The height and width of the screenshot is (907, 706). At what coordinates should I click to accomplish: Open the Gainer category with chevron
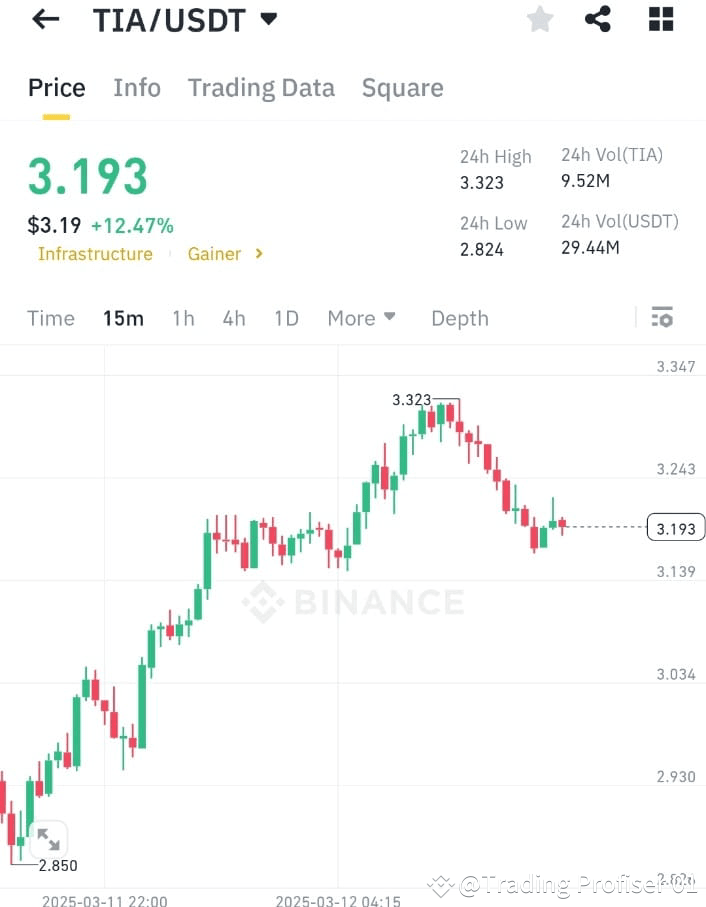(x=224, y=254)
